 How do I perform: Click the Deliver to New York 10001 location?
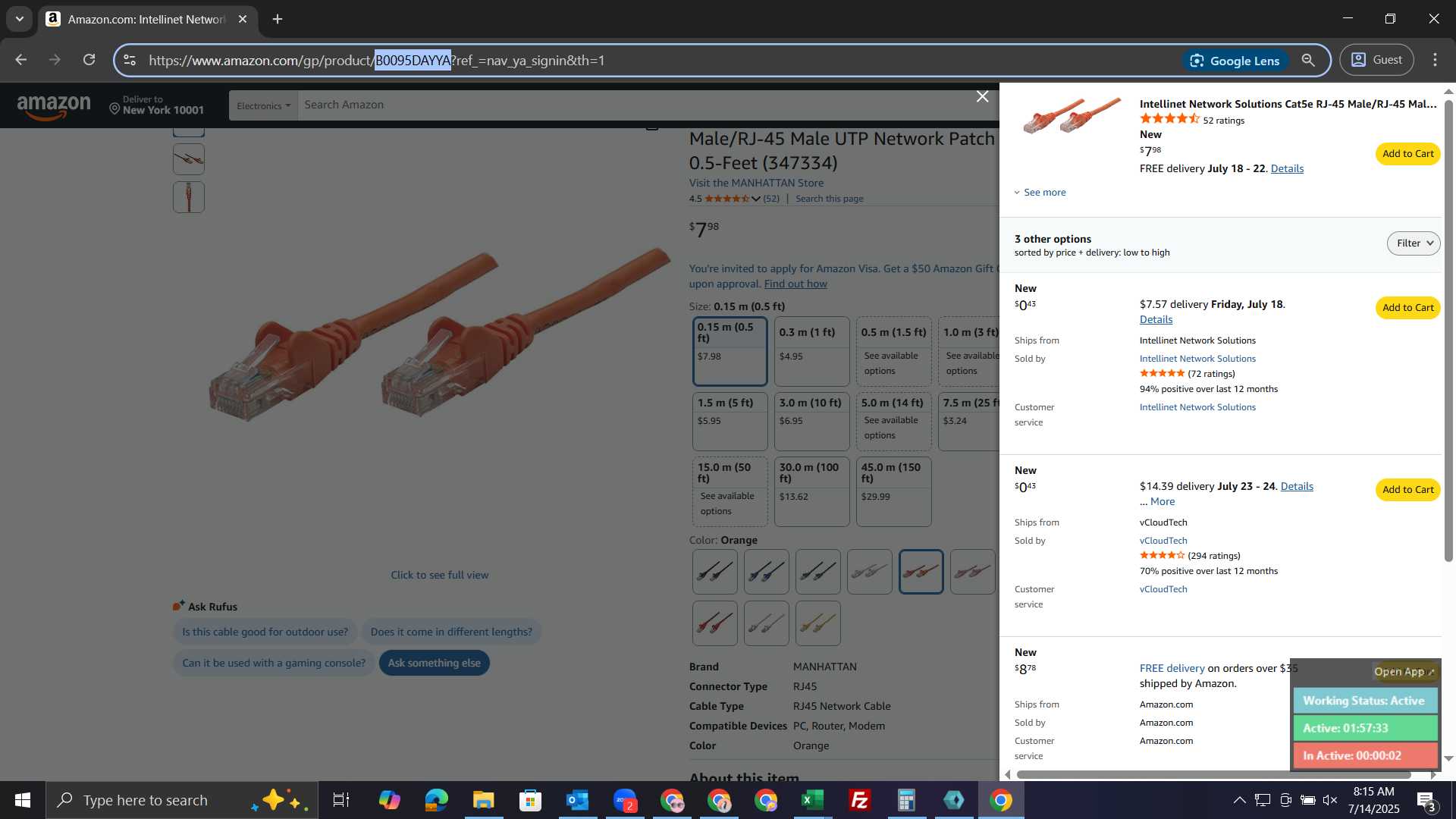click(x=156, y=105)
